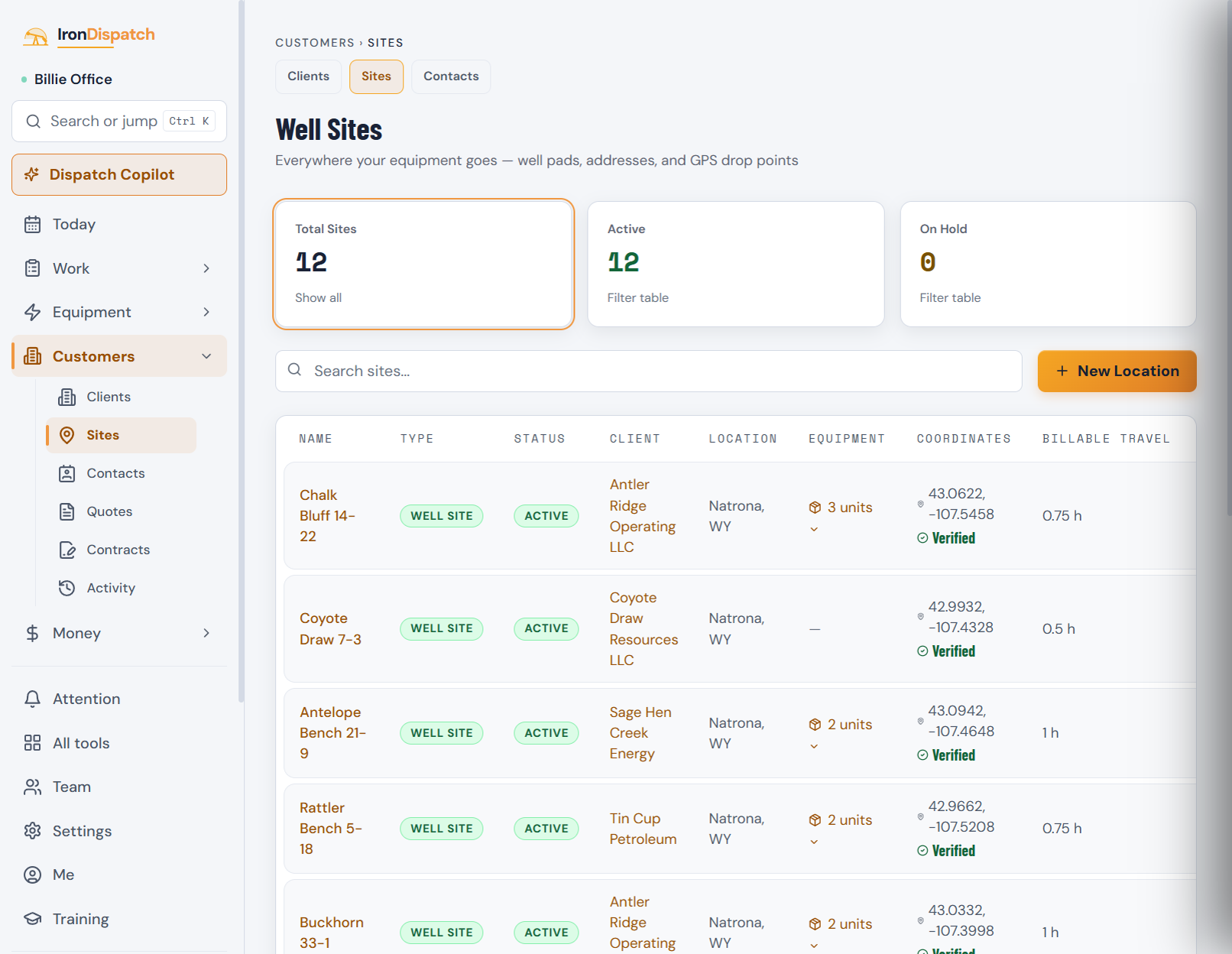Open the Me profile icon
The height and width of the screenshot is (954, 1232).
click(x=32, y=874)
